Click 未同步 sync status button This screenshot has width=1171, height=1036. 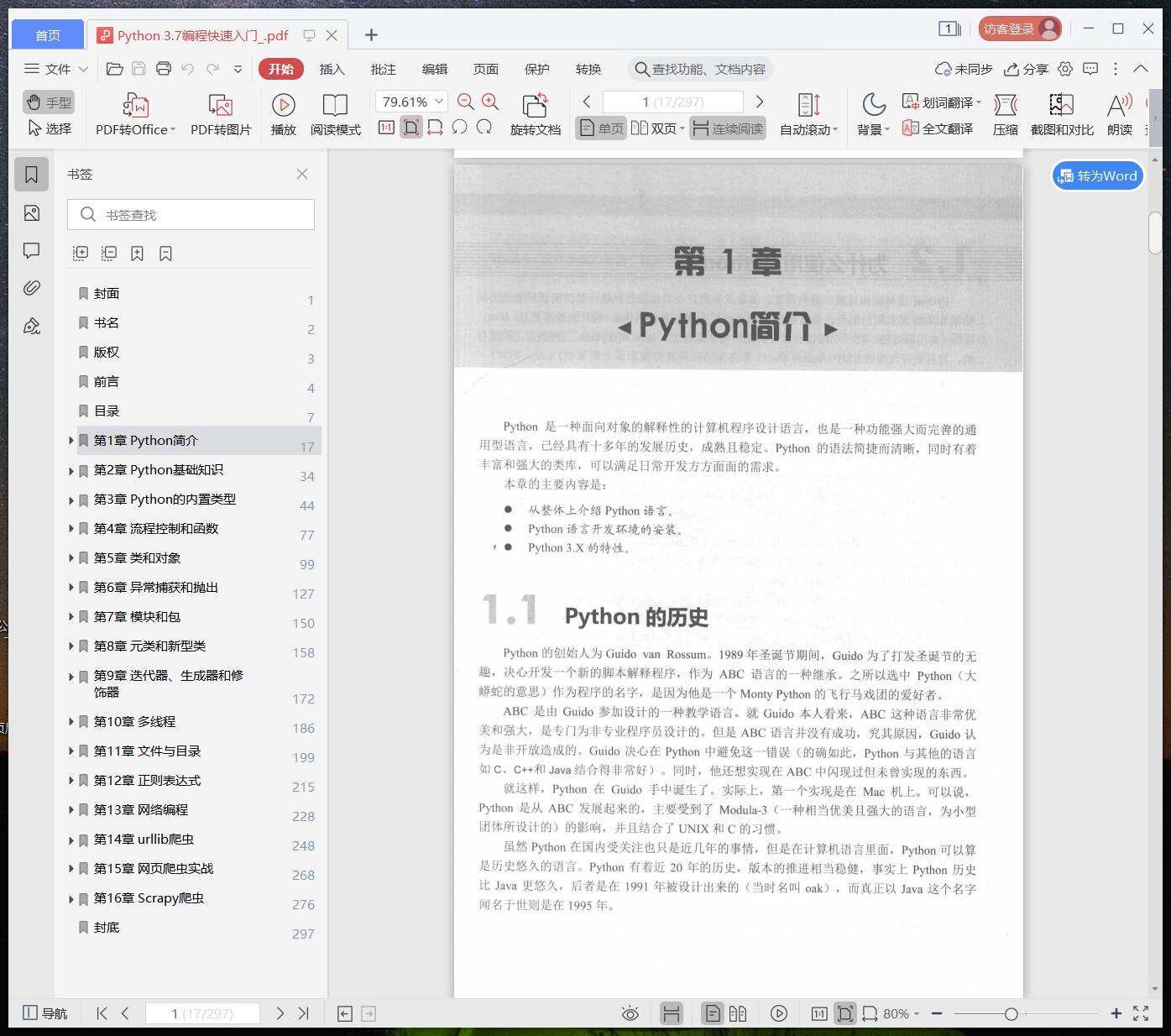[x=964, y=69]
